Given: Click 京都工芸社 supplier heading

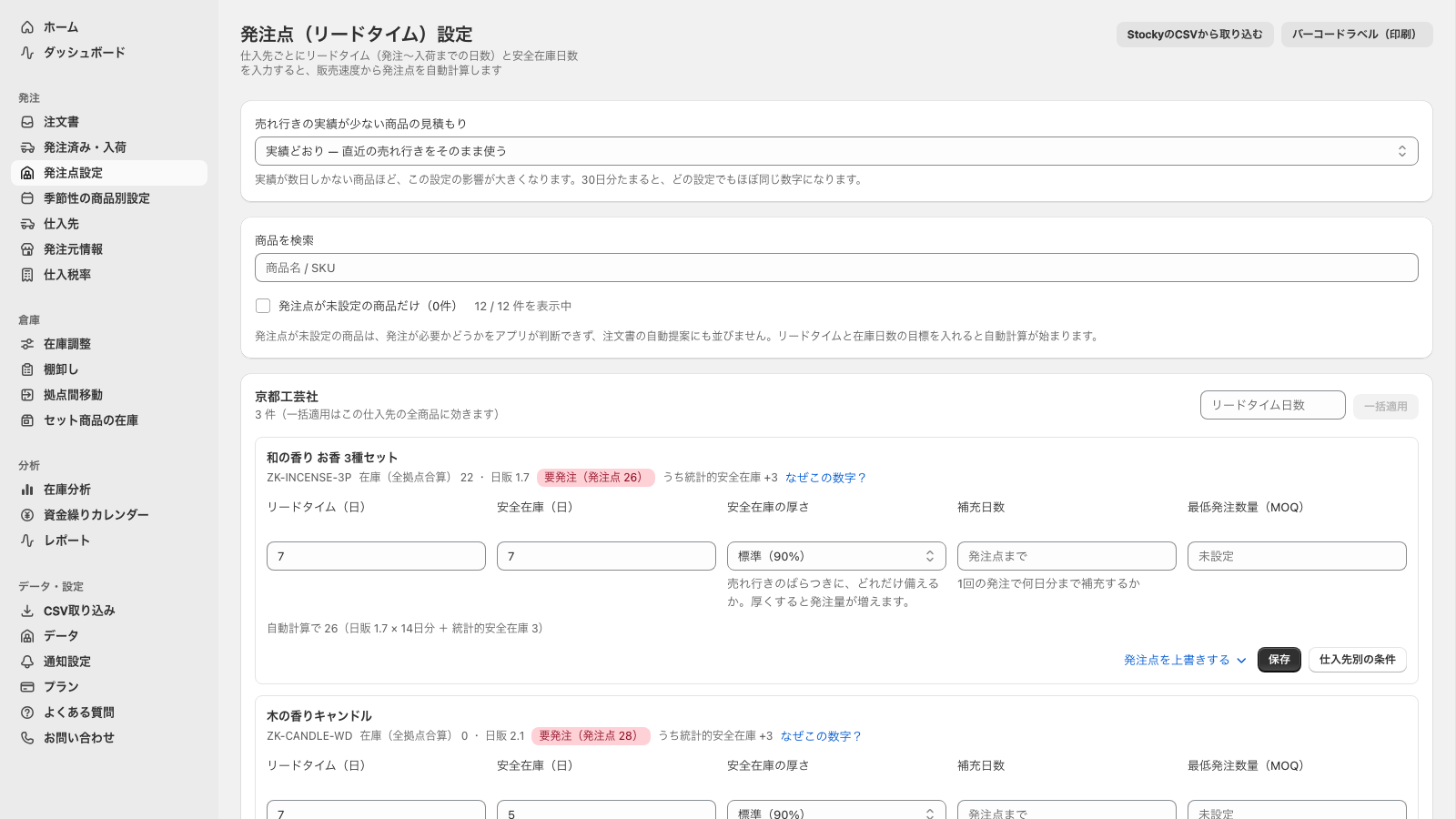Looking at the screenshot, I should point(287,397).
